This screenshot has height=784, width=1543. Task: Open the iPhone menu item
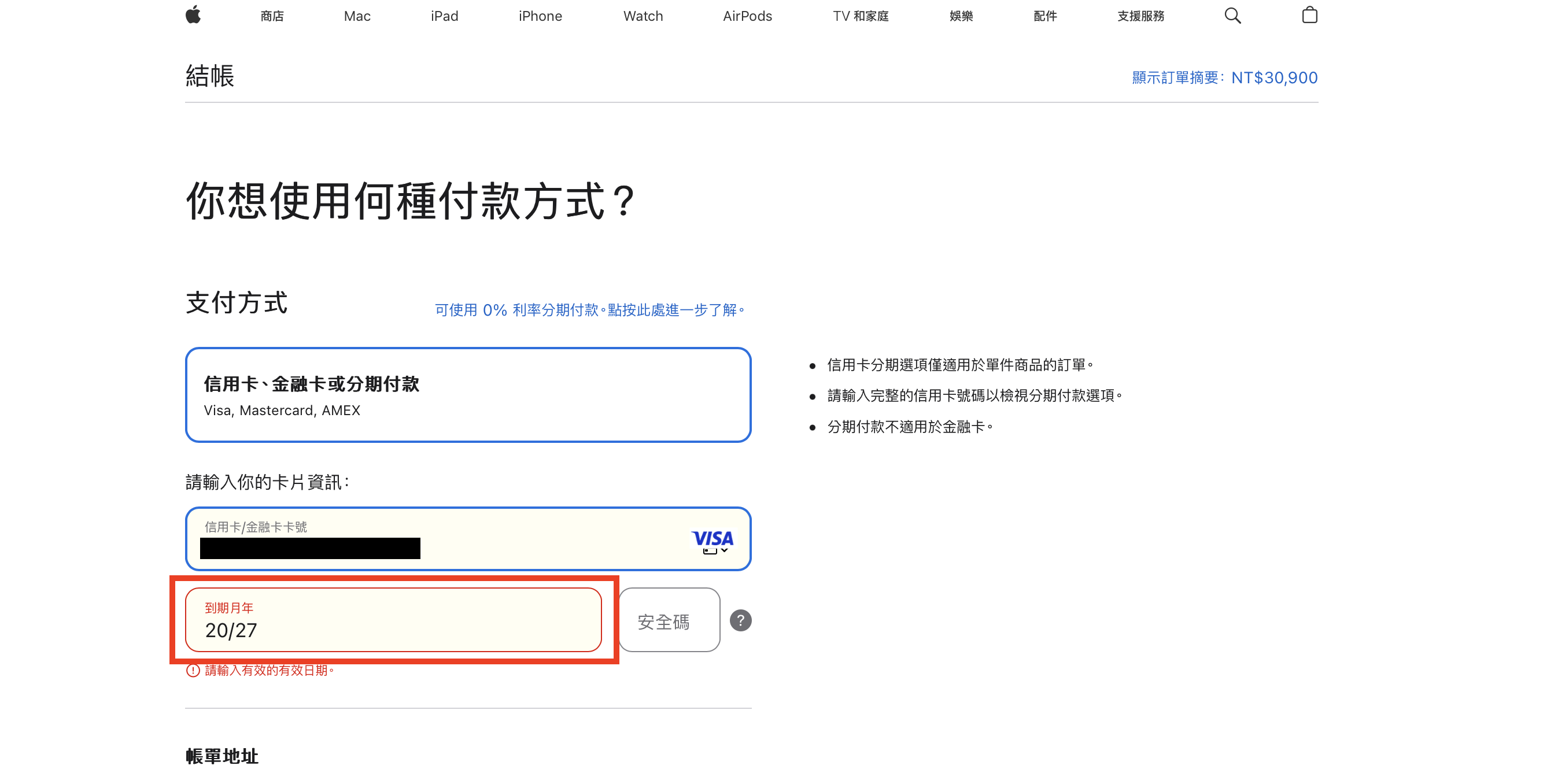coord(540,16)
